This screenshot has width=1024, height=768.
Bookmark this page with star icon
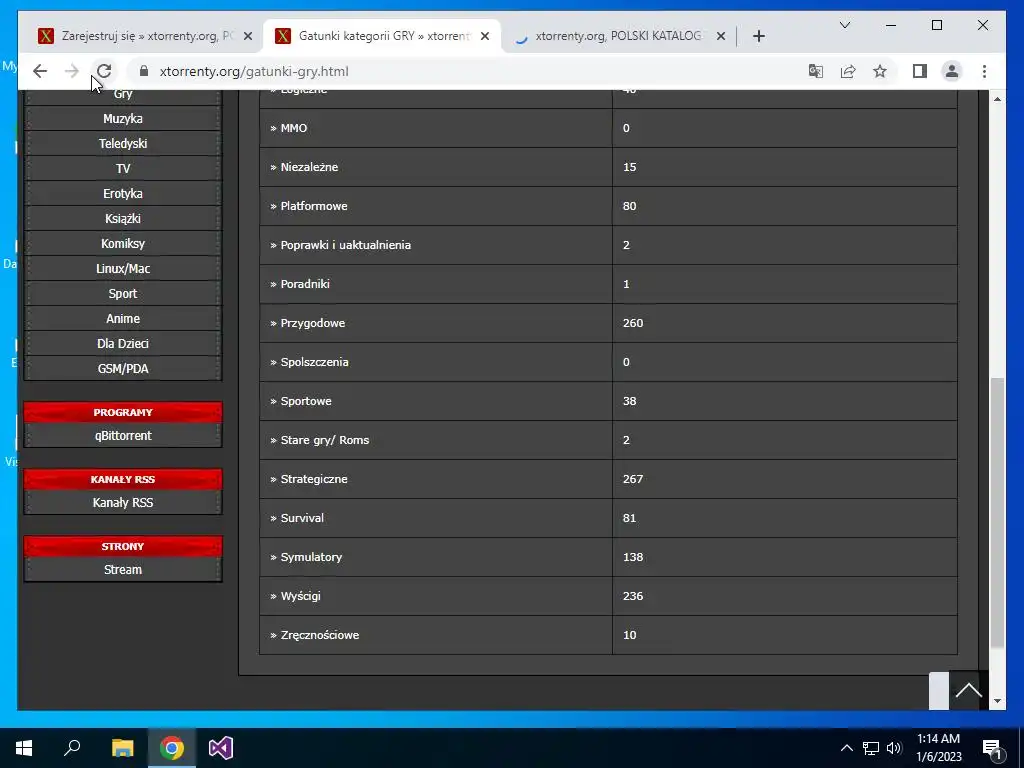pos(880,71)
